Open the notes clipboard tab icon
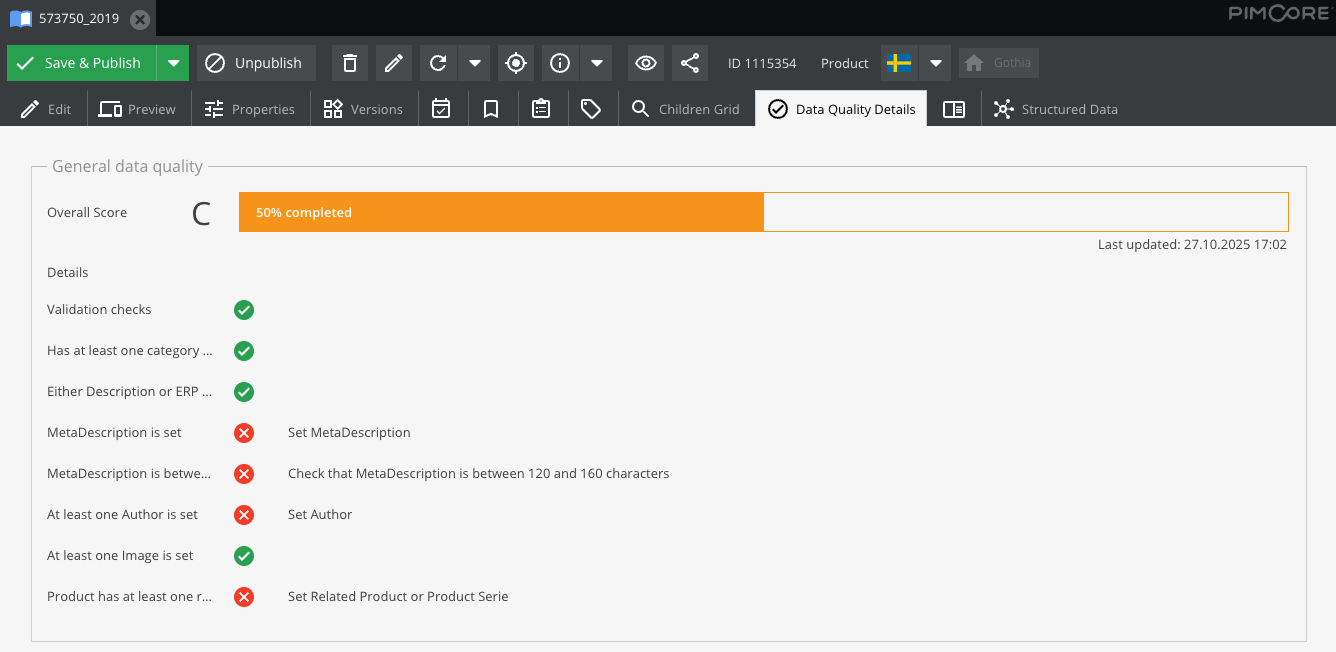This screenshot has width=1336, height=652. (541, 109)
